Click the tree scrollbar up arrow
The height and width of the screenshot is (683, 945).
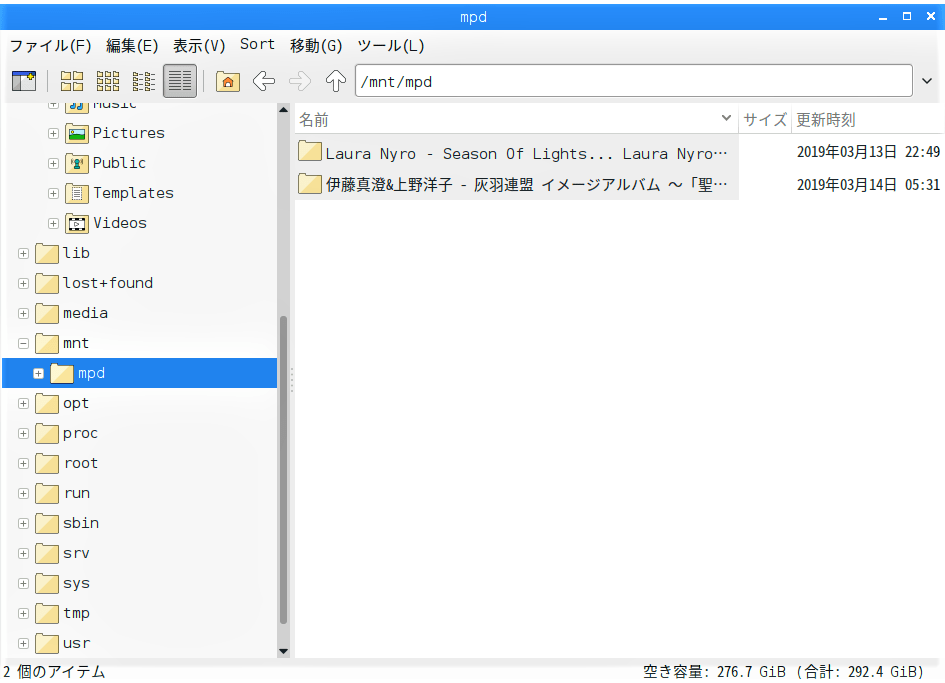coord(283,110)
